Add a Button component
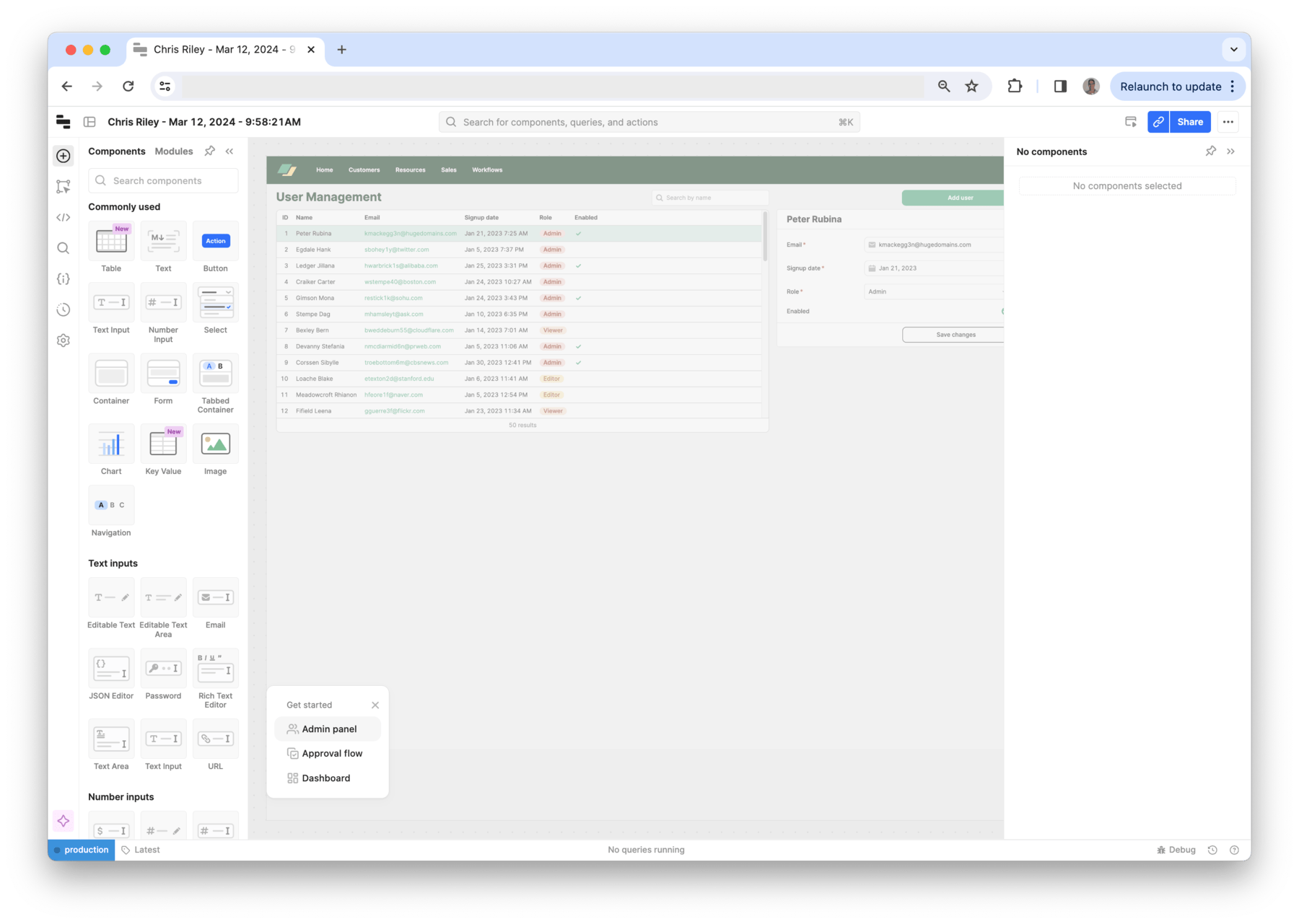This screenshot has width=1299, height=924. coord(215,248)
